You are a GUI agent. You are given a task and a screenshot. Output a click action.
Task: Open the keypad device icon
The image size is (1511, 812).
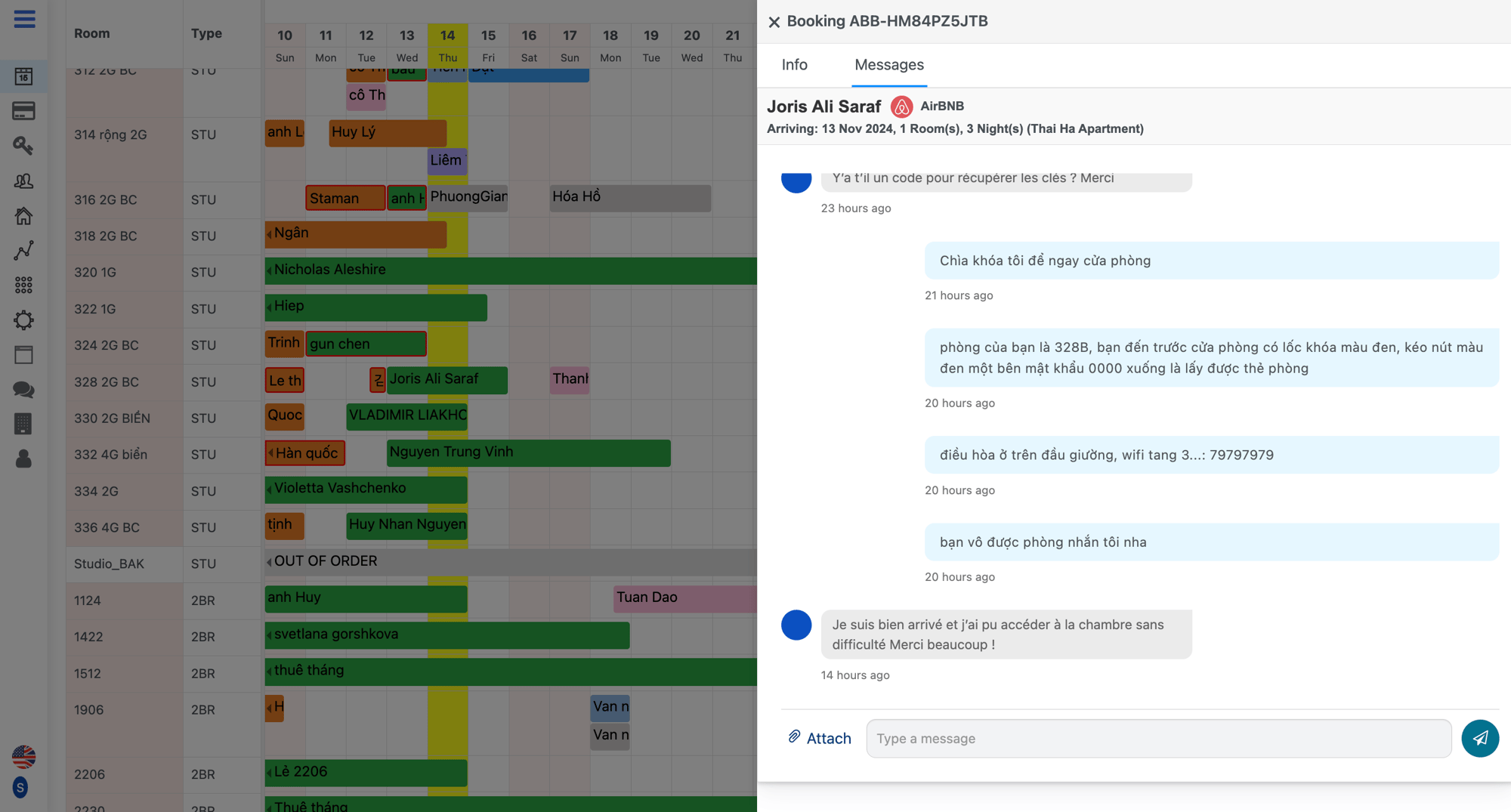(23, 424)
